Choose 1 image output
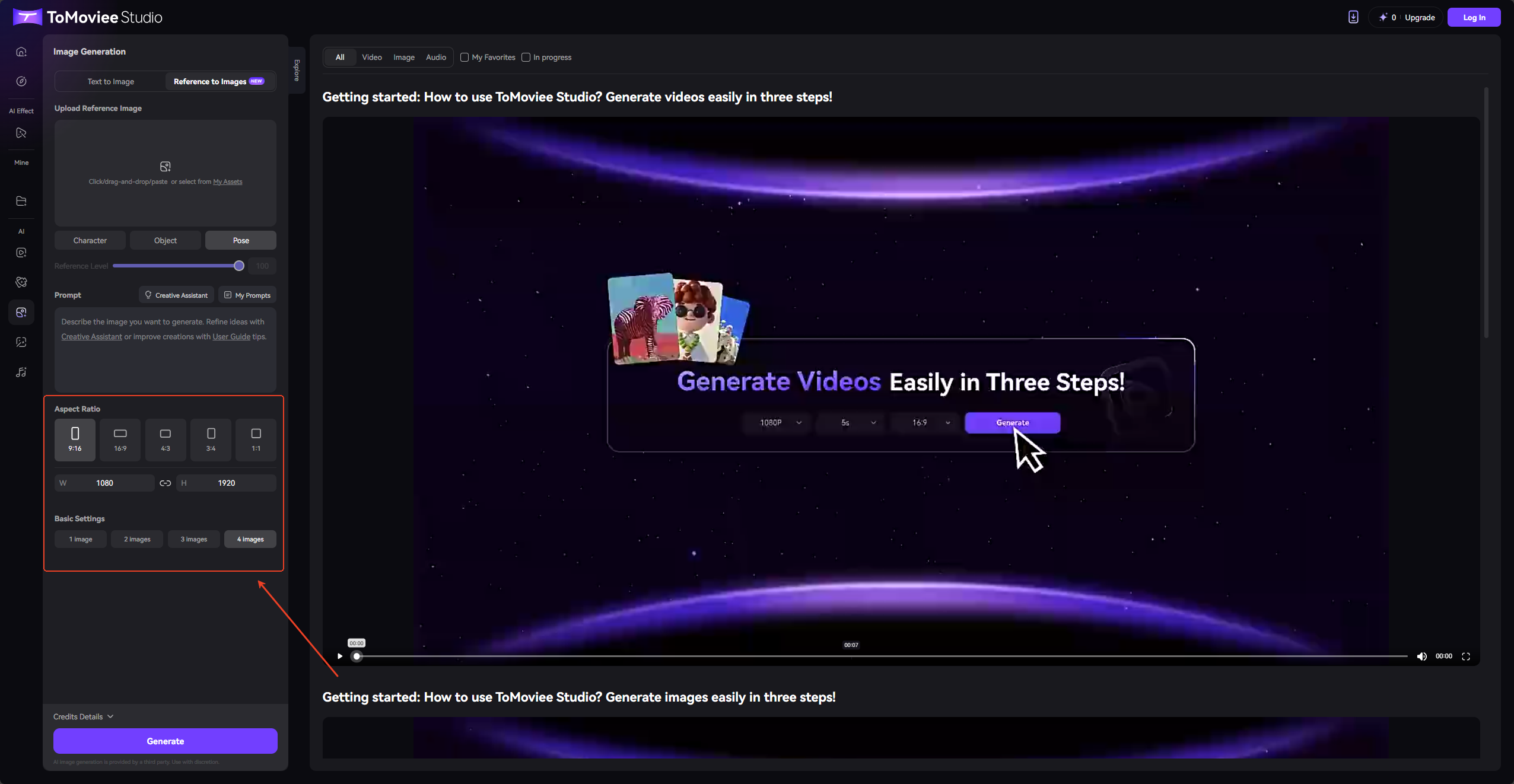 coord(81,539)
